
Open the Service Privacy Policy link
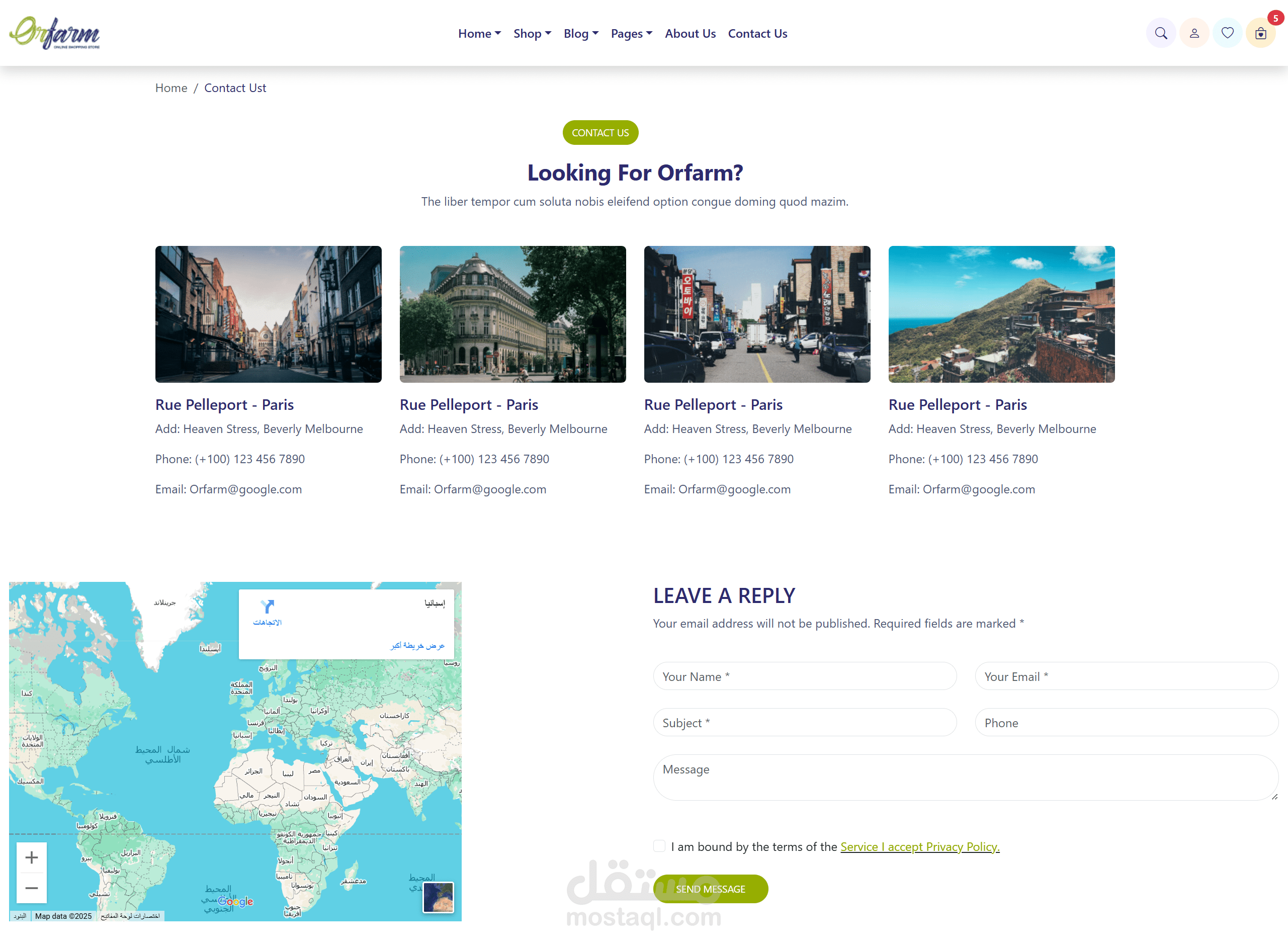click(919, 846)
